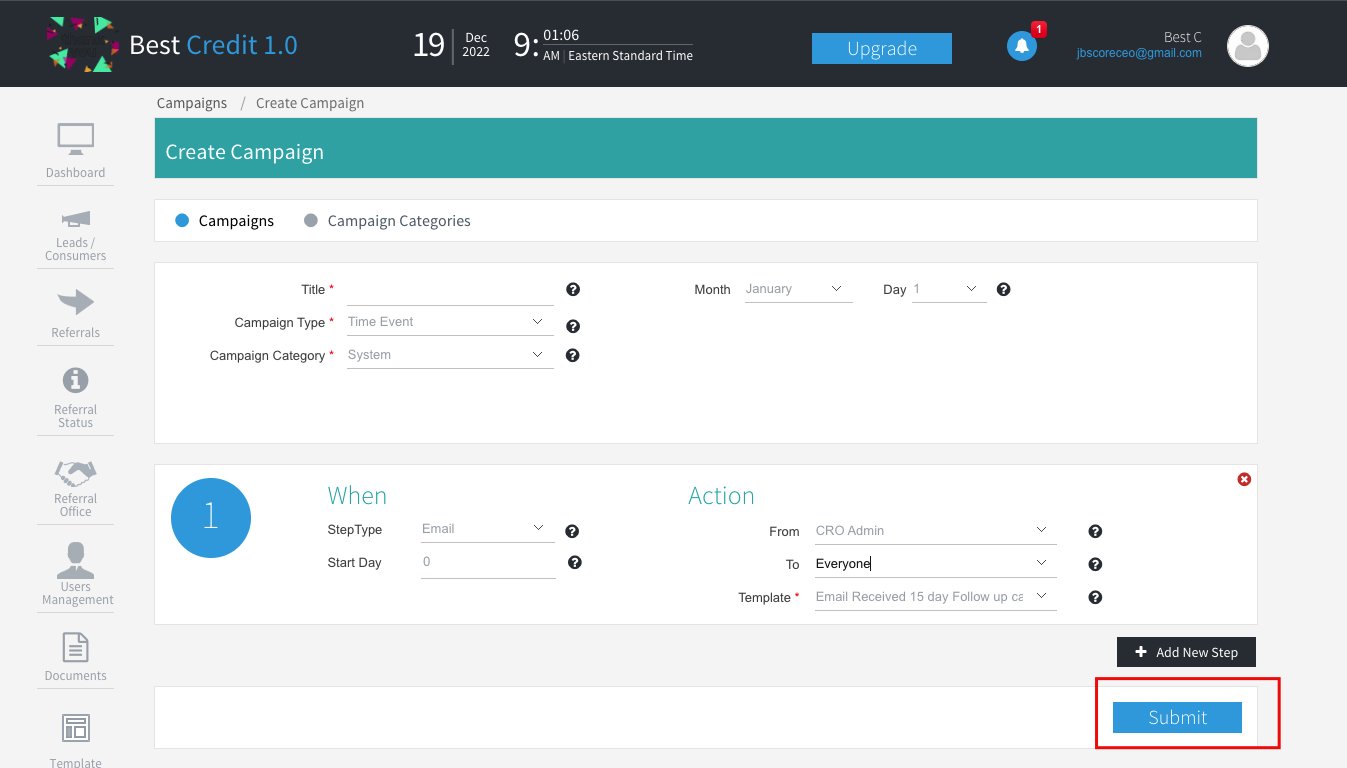1347x768 pixels.
Task: Open the Dashboard monitor icon
Action: 75,139
